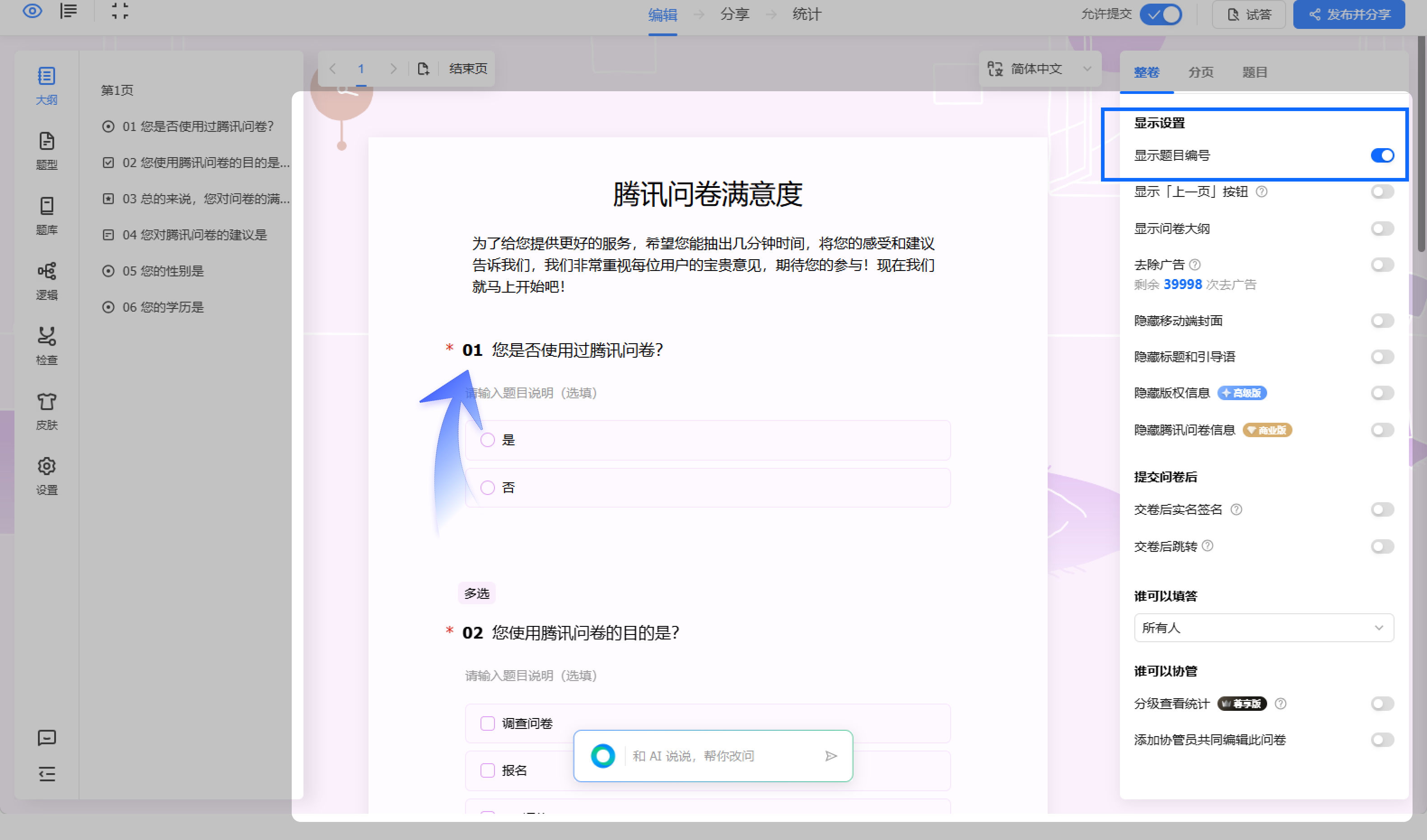Check the 报名 checkbox
This screenshot has height=840, width=1427.
tap(487, 770)
